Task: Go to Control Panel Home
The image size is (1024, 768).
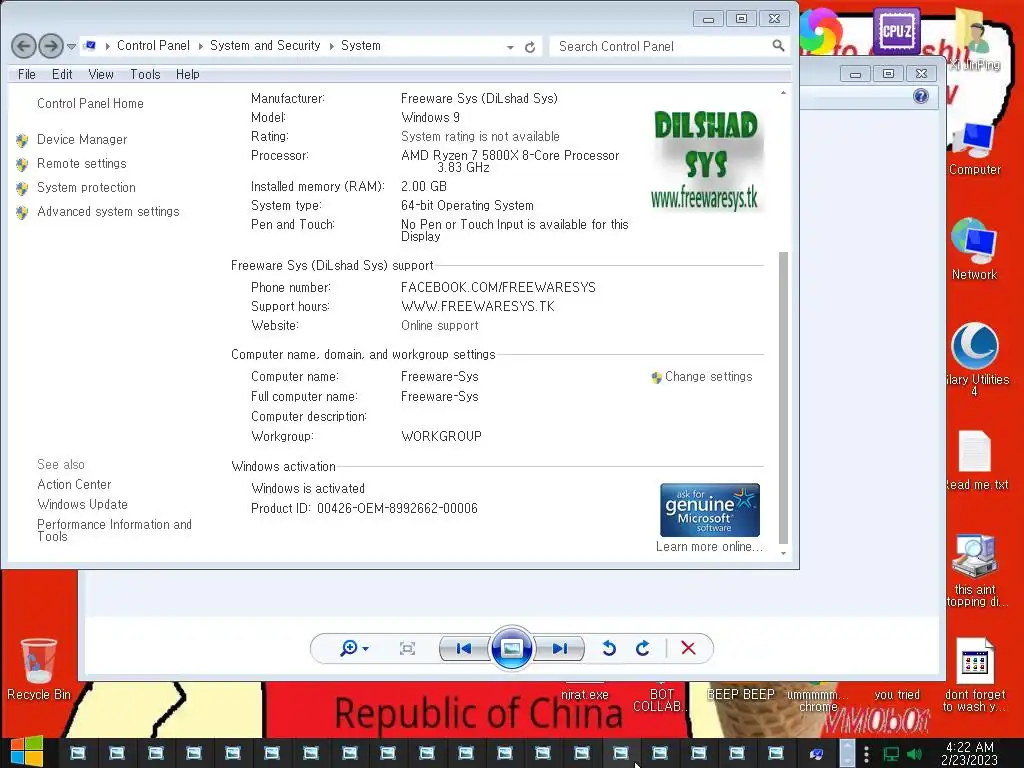Action: (90, 103)
